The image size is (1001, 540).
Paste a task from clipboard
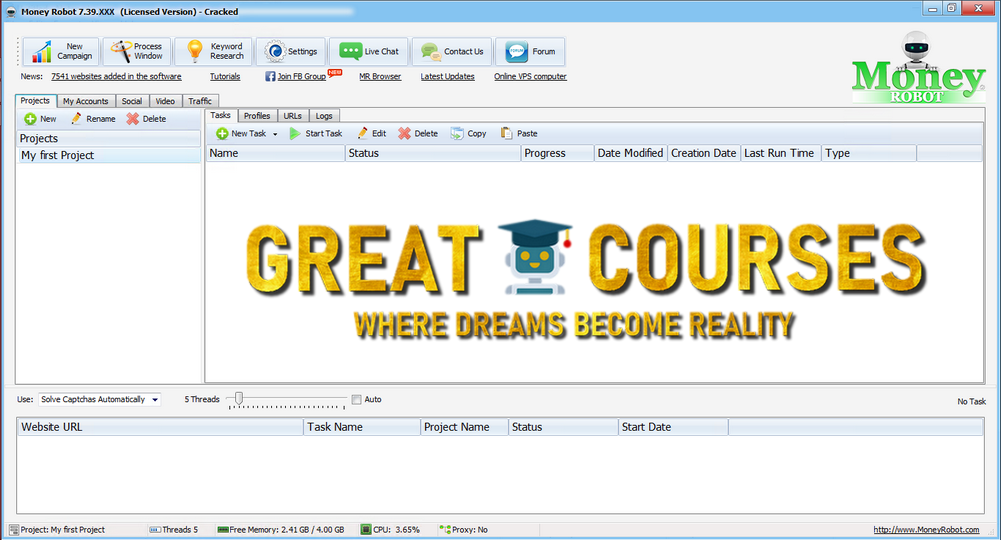coord(519,133)
